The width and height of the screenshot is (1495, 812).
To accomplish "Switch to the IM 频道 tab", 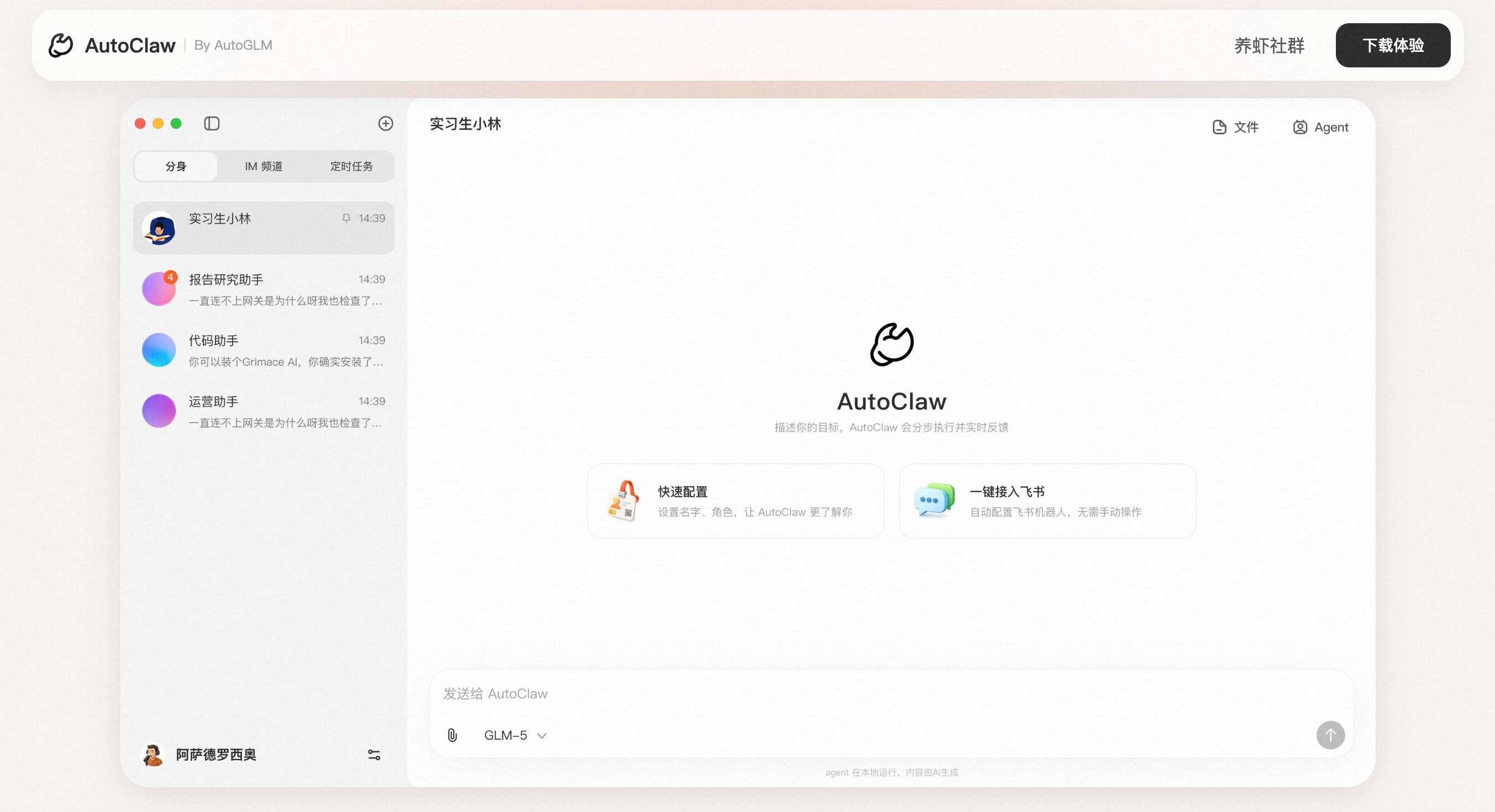I will click(x=264, y=167).
